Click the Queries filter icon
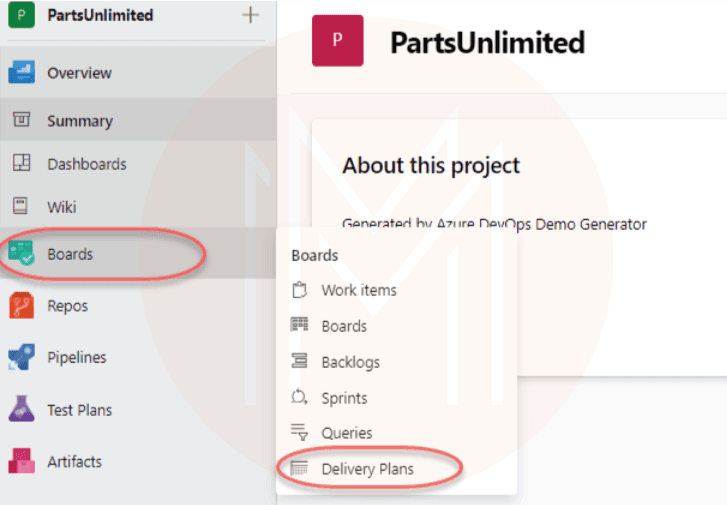The width and height of the screenshot is (727, 505). [x=299, y=433]
